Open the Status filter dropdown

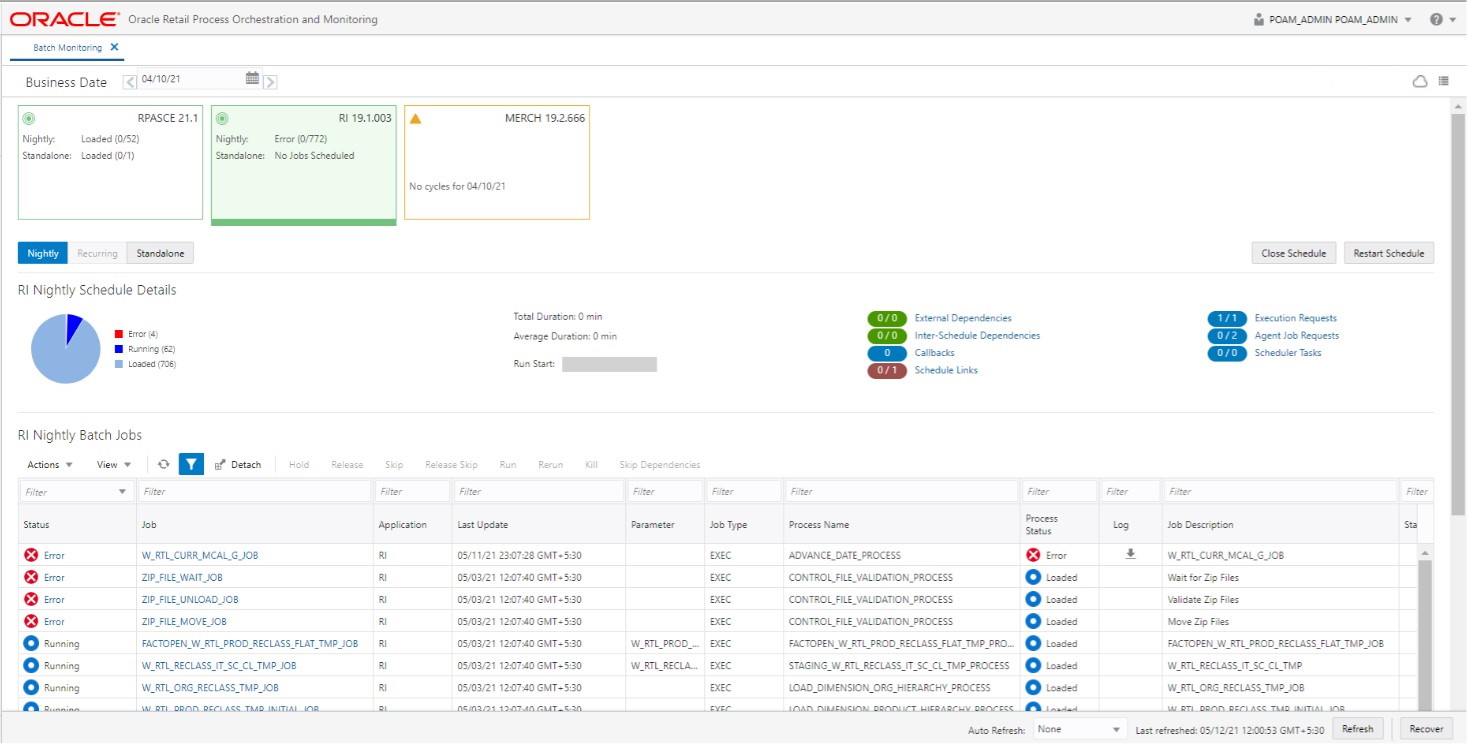pos(122,492)
